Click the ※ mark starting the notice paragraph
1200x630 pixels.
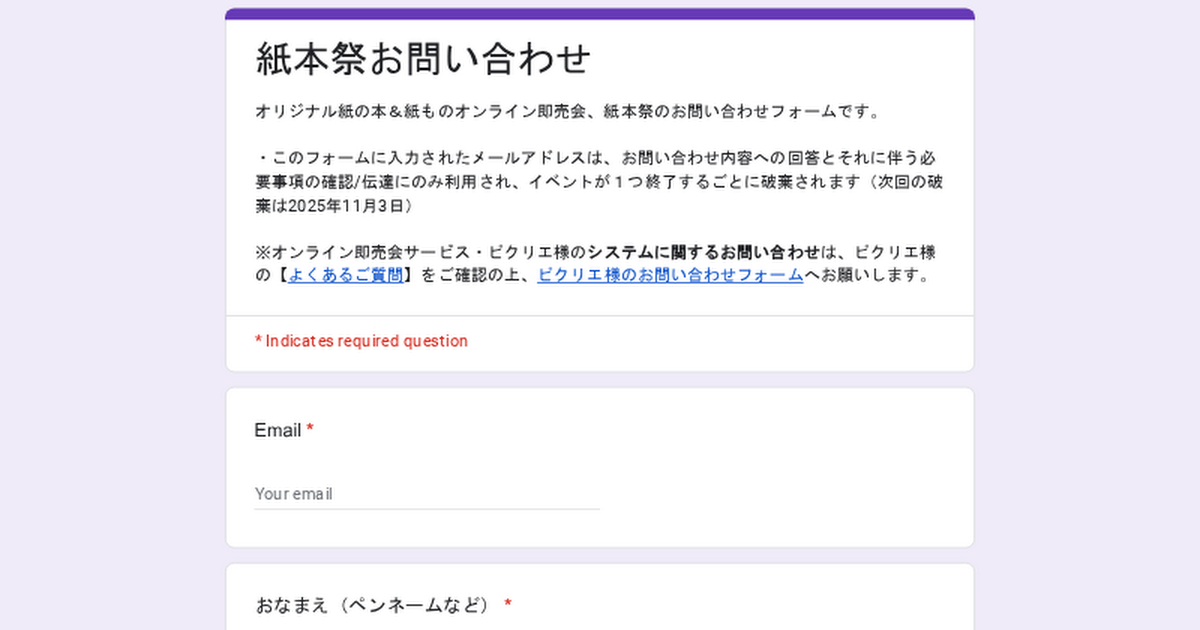pyautogui.click(x=263, y=251)
